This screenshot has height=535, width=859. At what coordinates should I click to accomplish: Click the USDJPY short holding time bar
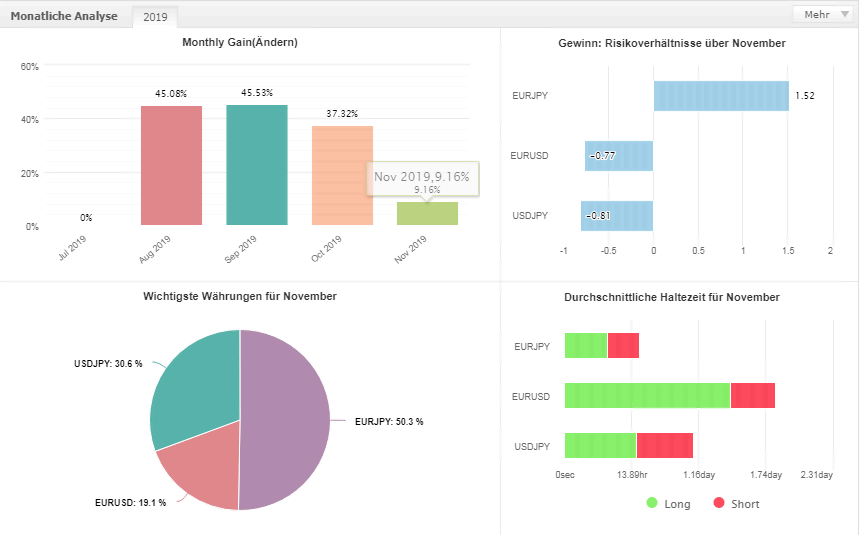[665, 445]
